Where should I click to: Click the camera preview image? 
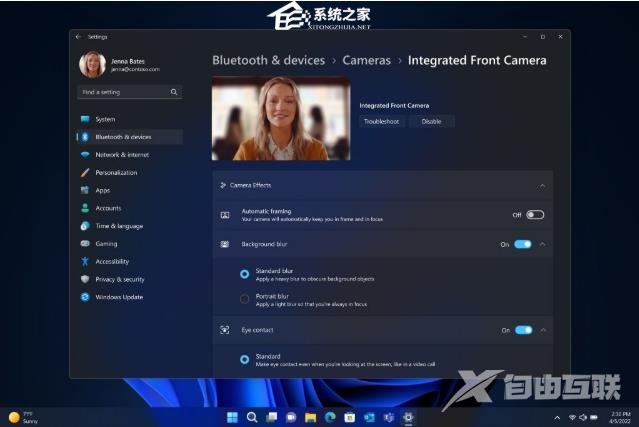281,118
